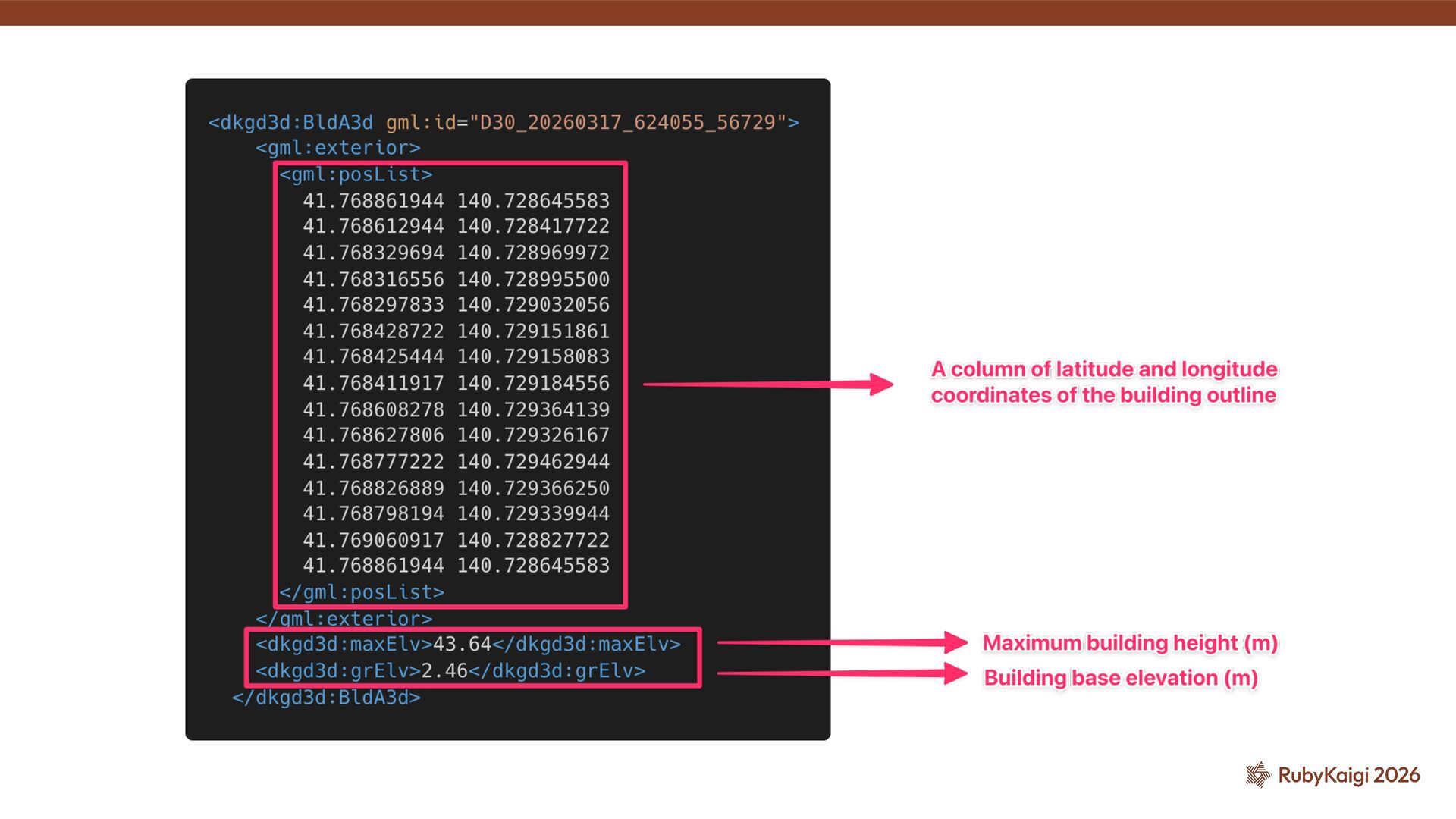
Task: Click the arrow pointing to latitude longitude annotation
Action: pyautogui.click(x=767, y=384)
